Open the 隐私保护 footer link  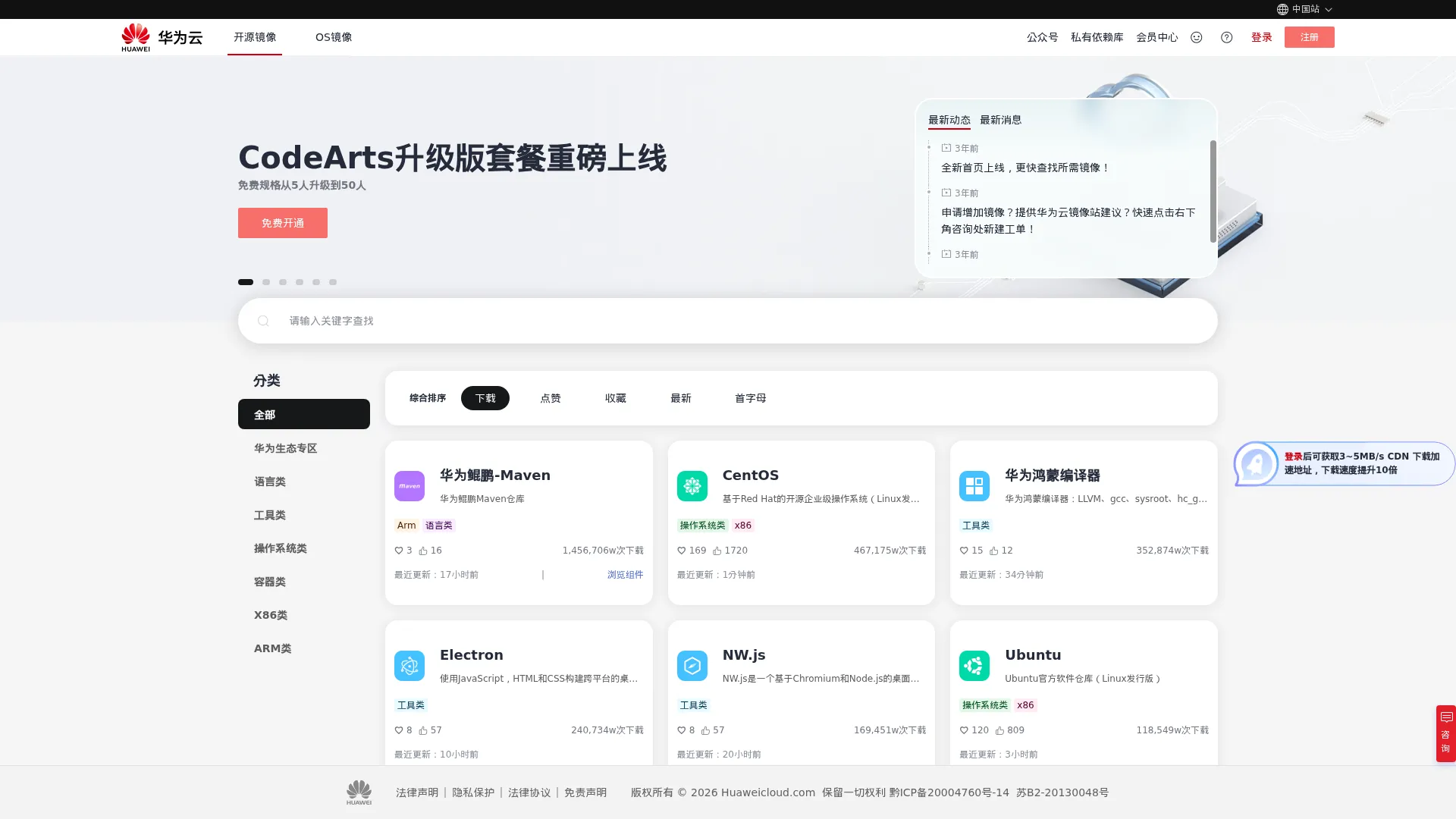pos(473,792)
